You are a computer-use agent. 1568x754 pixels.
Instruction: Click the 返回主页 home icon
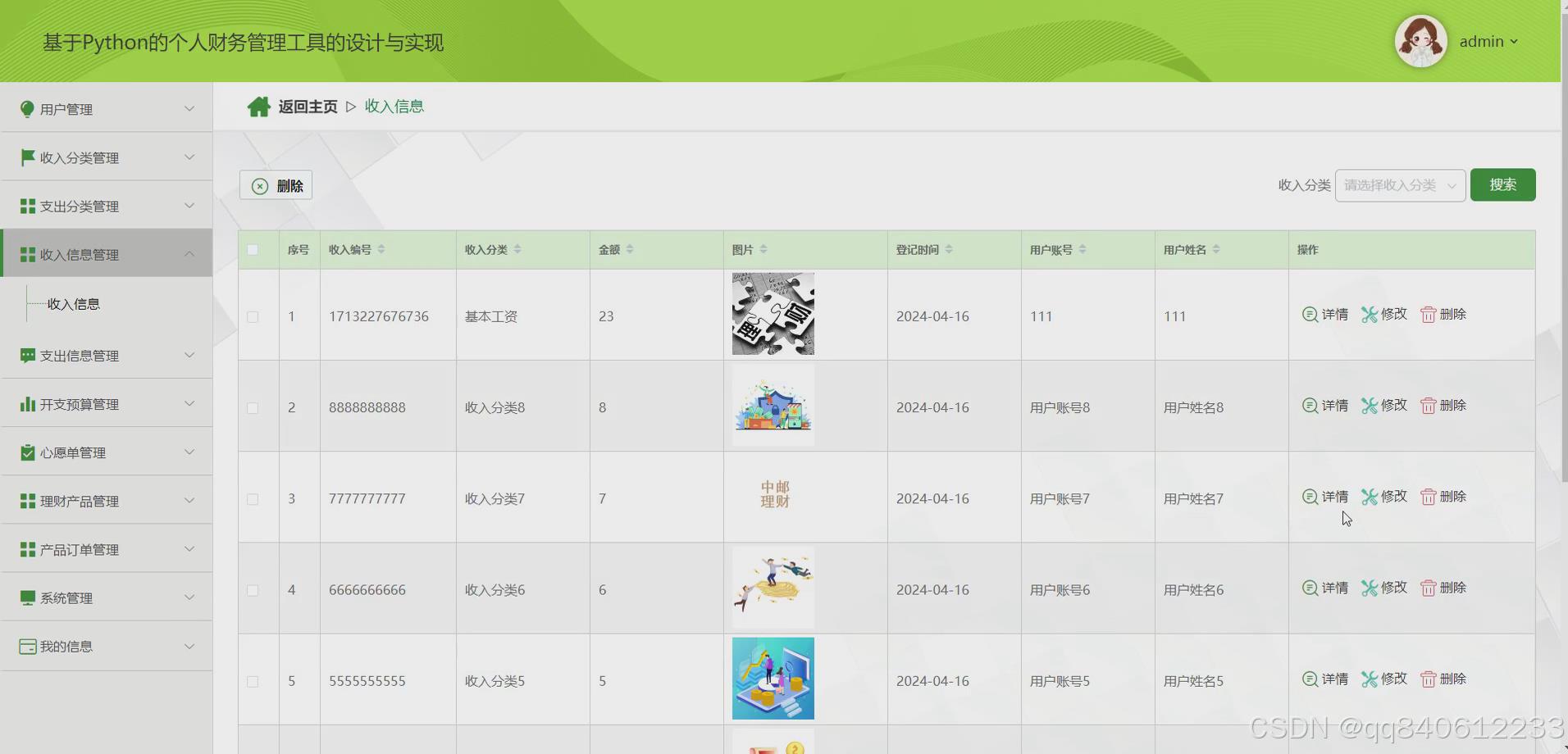tap(259, 106)
